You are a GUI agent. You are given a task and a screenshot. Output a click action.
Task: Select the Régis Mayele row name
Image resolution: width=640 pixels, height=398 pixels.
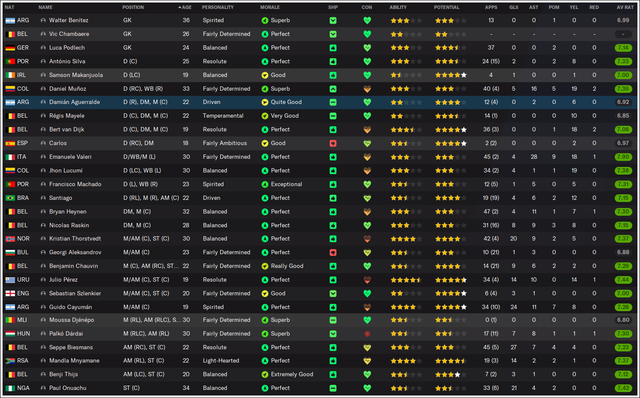pos(67,116)
